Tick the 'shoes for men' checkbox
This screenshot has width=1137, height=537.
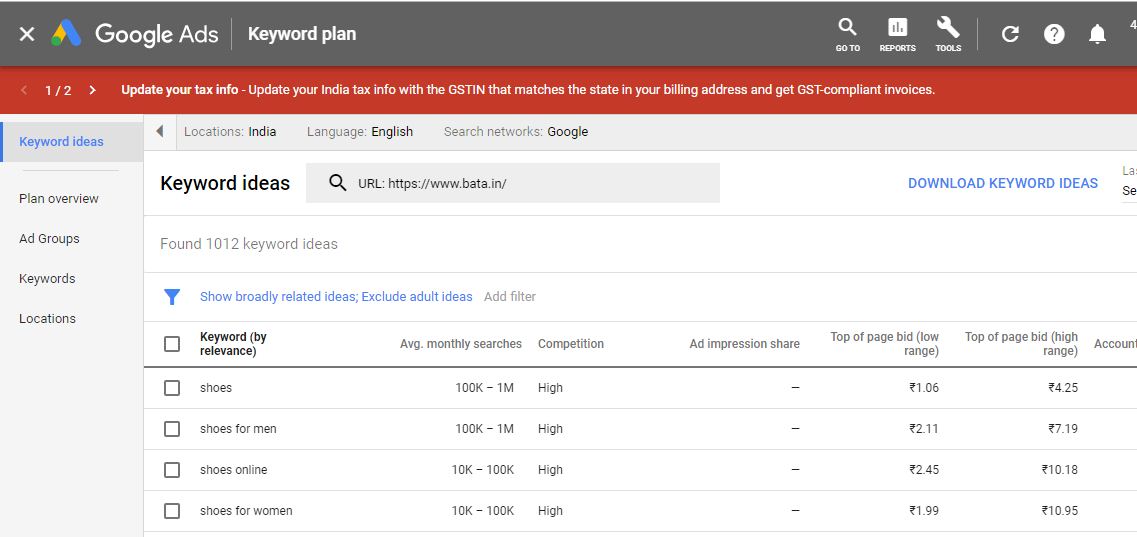tap(172, 429)
